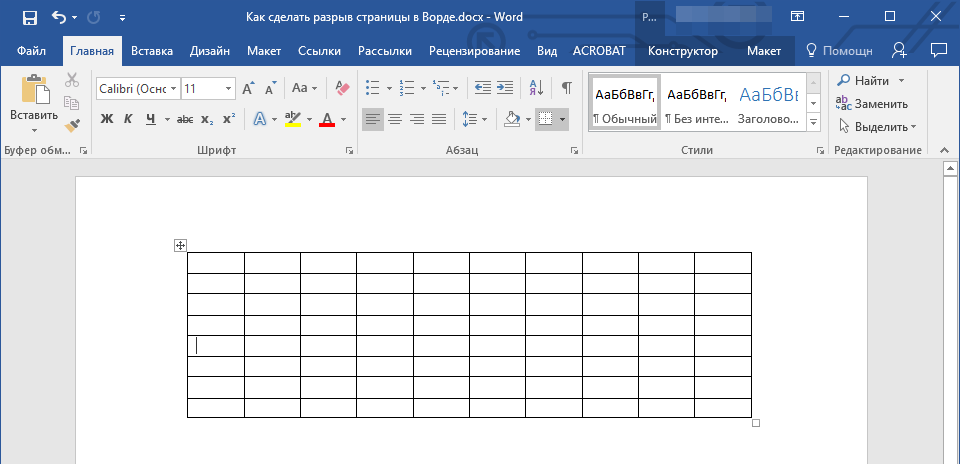Click the table move handle icon
This screenshot has height=464, width=960.
pos(181,245)
